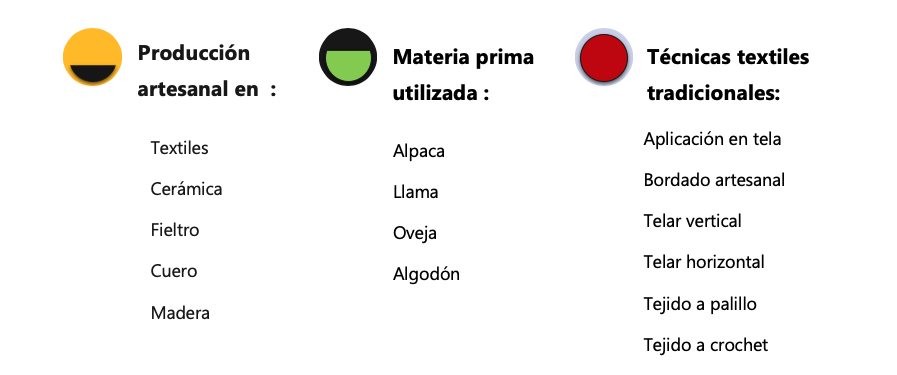Select 'Bordado artesanal' technique
Viewport: 897px width, 375px height.
click(714, 180)
